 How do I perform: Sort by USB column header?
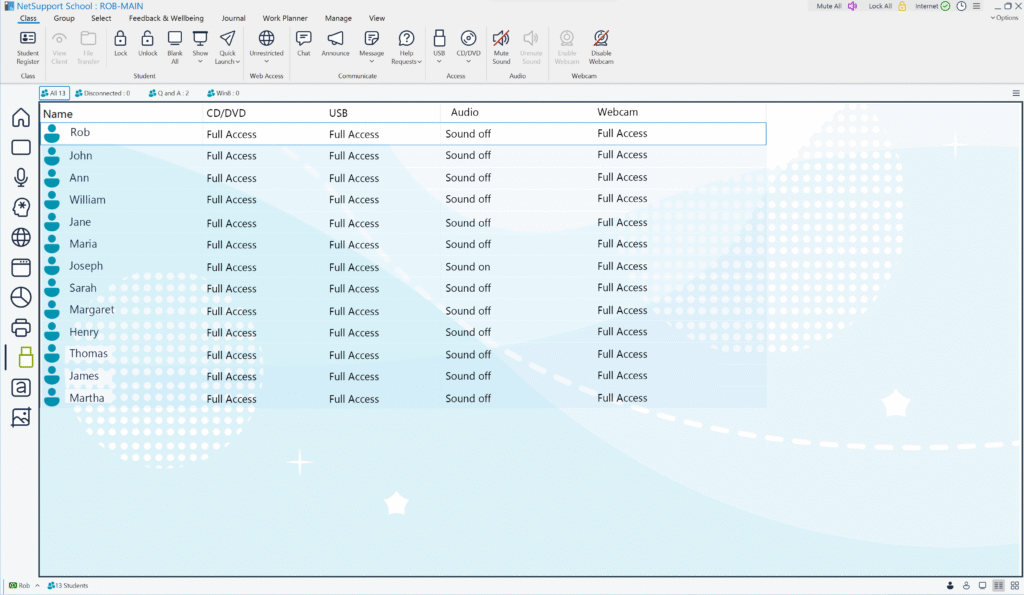338,113
